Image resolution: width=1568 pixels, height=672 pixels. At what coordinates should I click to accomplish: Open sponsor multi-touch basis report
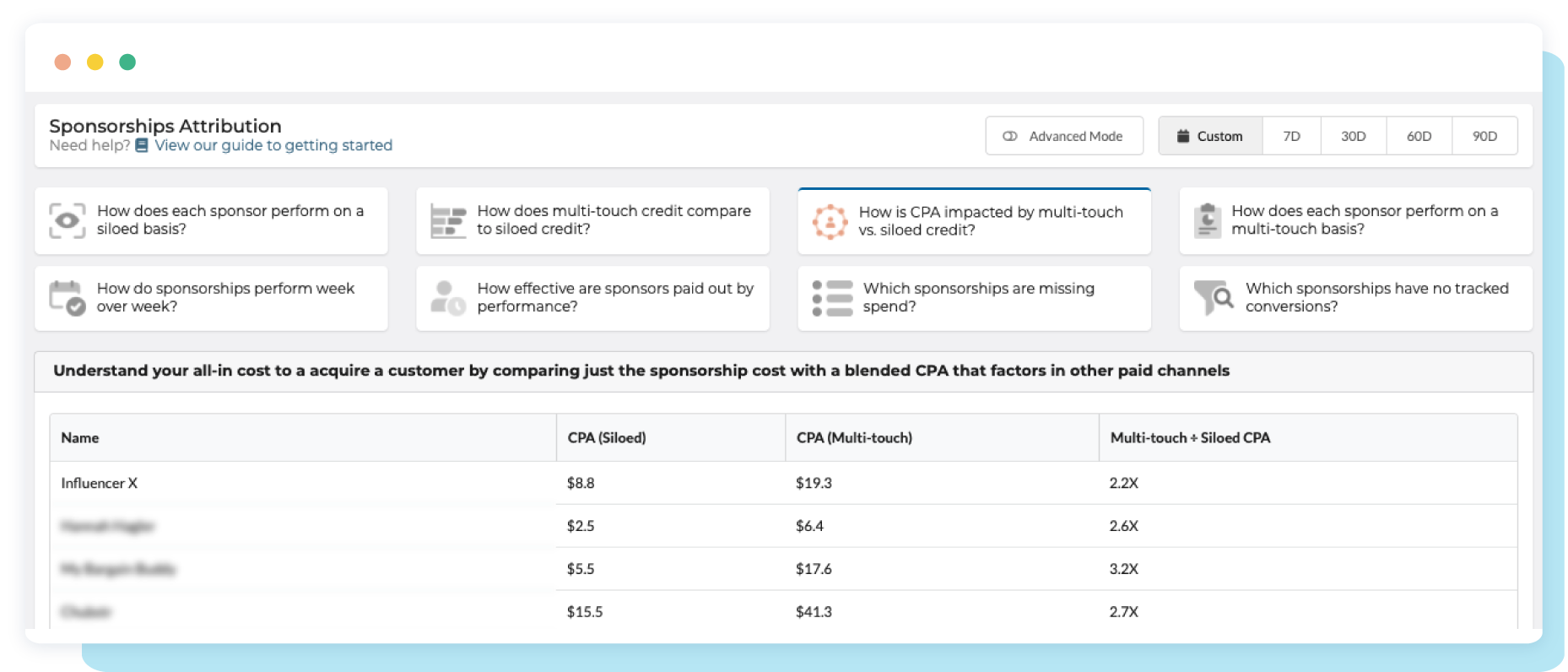[x=1355, y=220]
